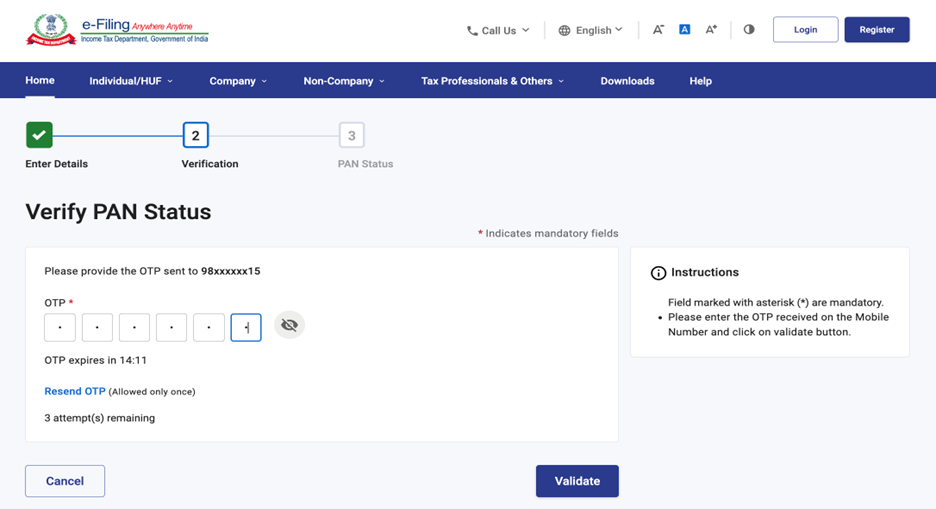The image size is (936, 509).
Task: Select the default font size A icon
Action: tap(685, 30)
